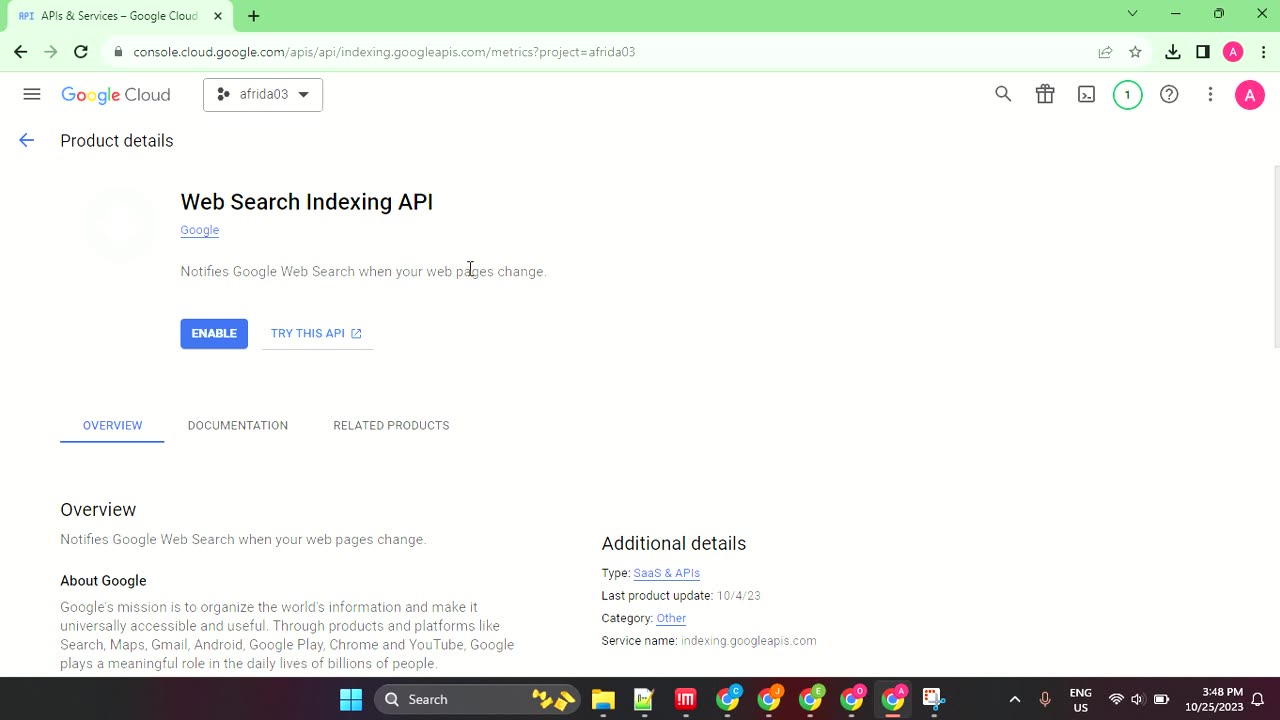Reload the page with refresh icon
Image resolution: width=1280 pixels, height=720 pixels.
tap(81, 52)
